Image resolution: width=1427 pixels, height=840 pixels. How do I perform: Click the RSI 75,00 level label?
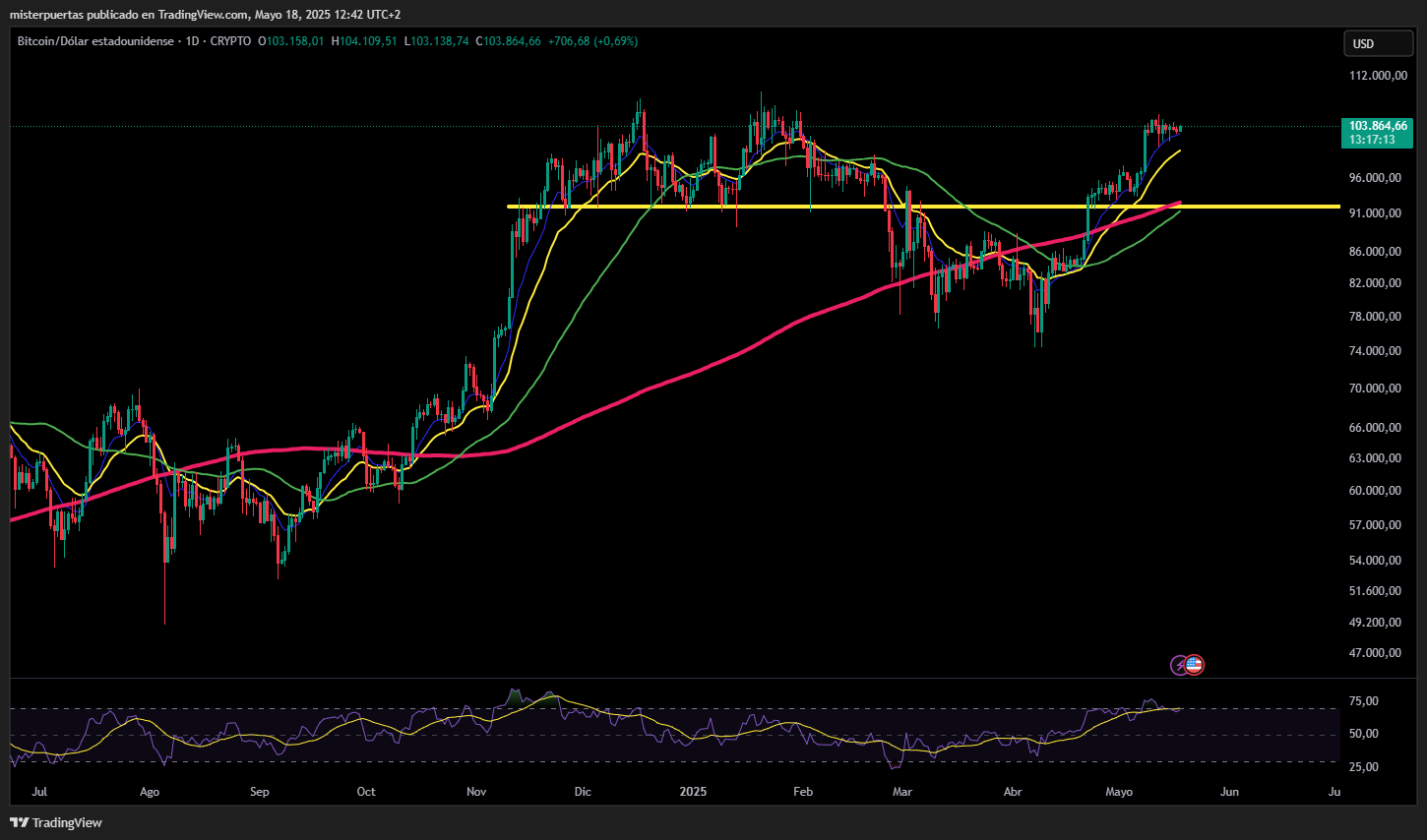(x=1363, y=701)
